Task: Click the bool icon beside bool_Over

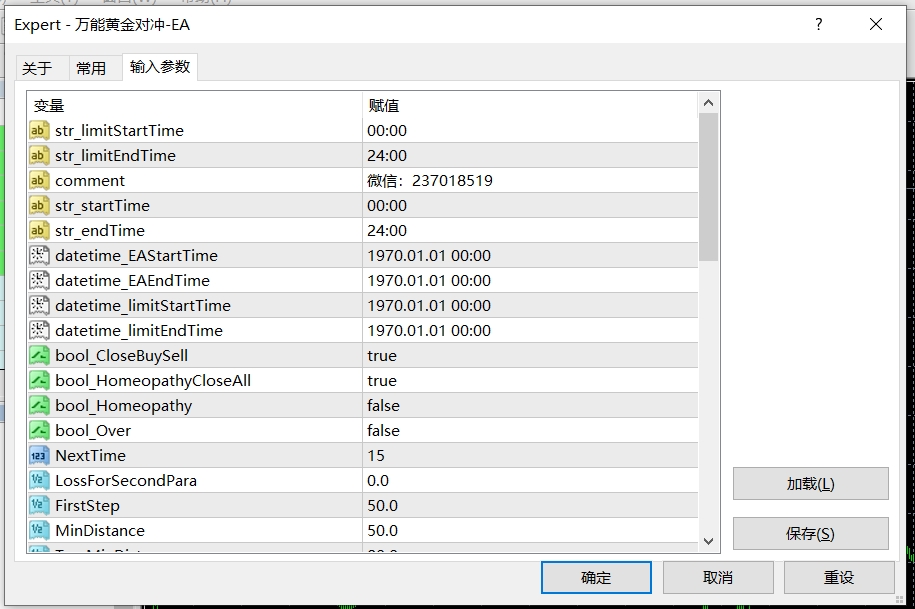Action: (39, 430)
